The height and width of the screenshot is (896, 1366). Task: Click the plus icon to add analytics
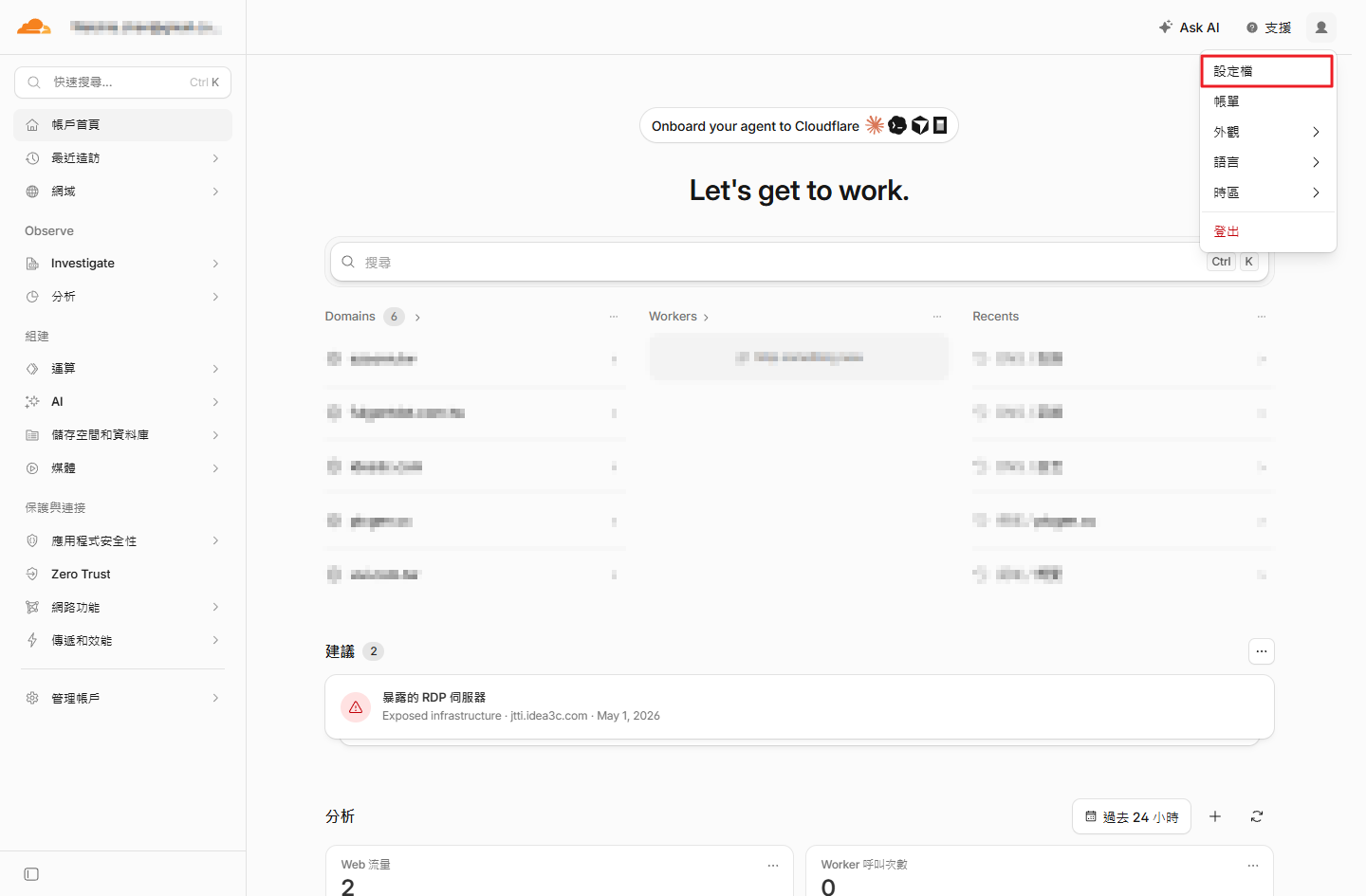(x=1215, y=816)
